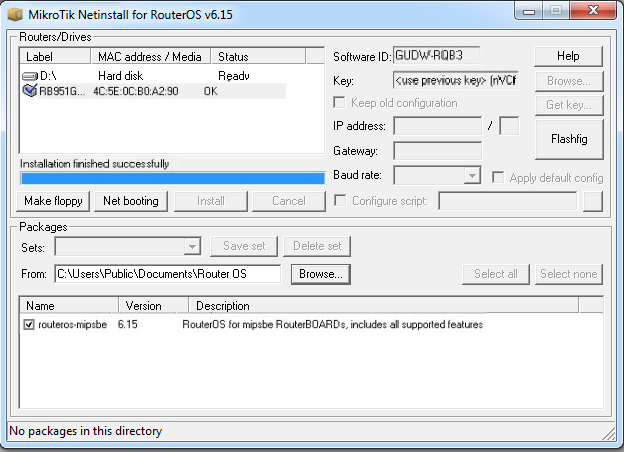The height and width of the screenshot is (452, 624).
Task: Sort packages by Description column header
Action: [x=383, y=306]
